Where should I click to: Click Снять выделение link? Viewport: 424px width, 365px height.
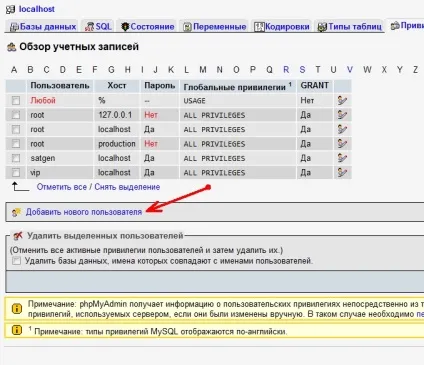pyautogui.click(x=127, y=187)
